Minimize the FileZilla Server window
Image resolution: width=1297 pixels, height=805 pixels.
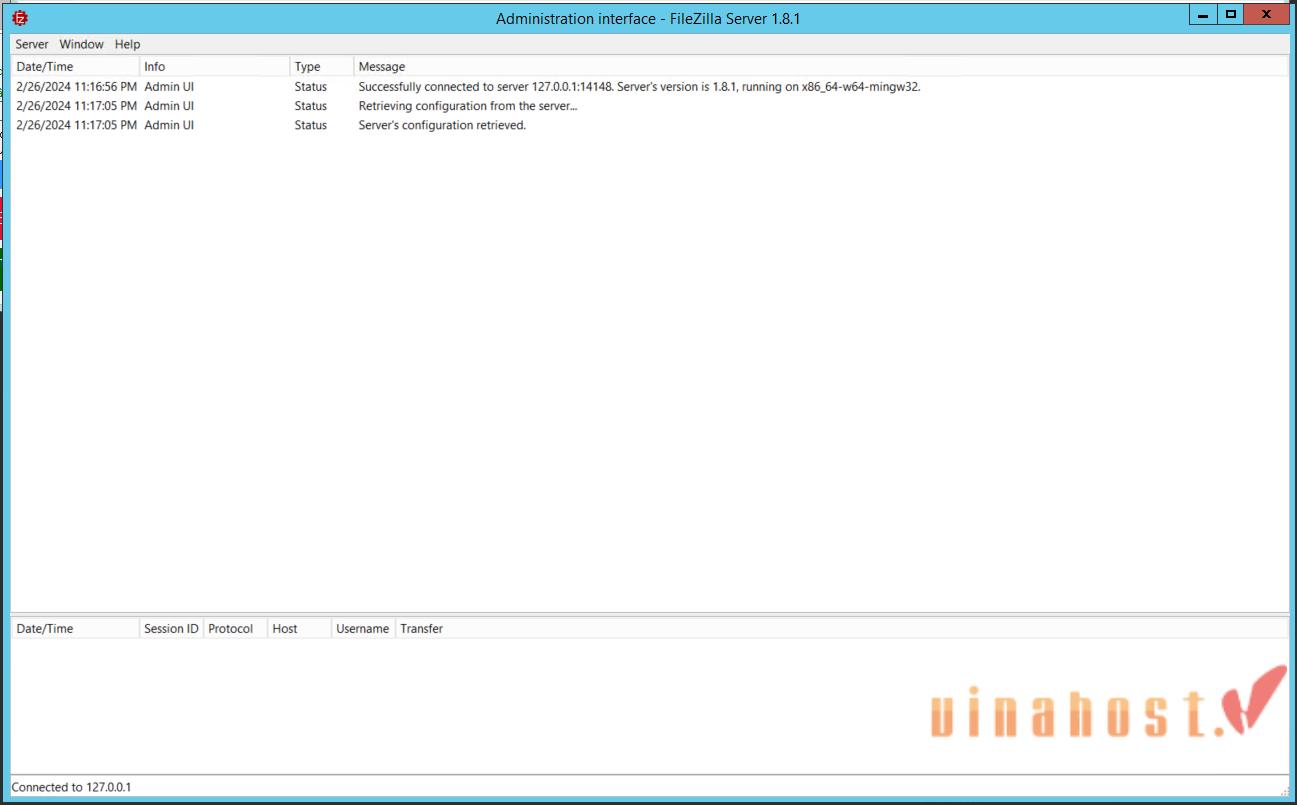point(1202,15)
